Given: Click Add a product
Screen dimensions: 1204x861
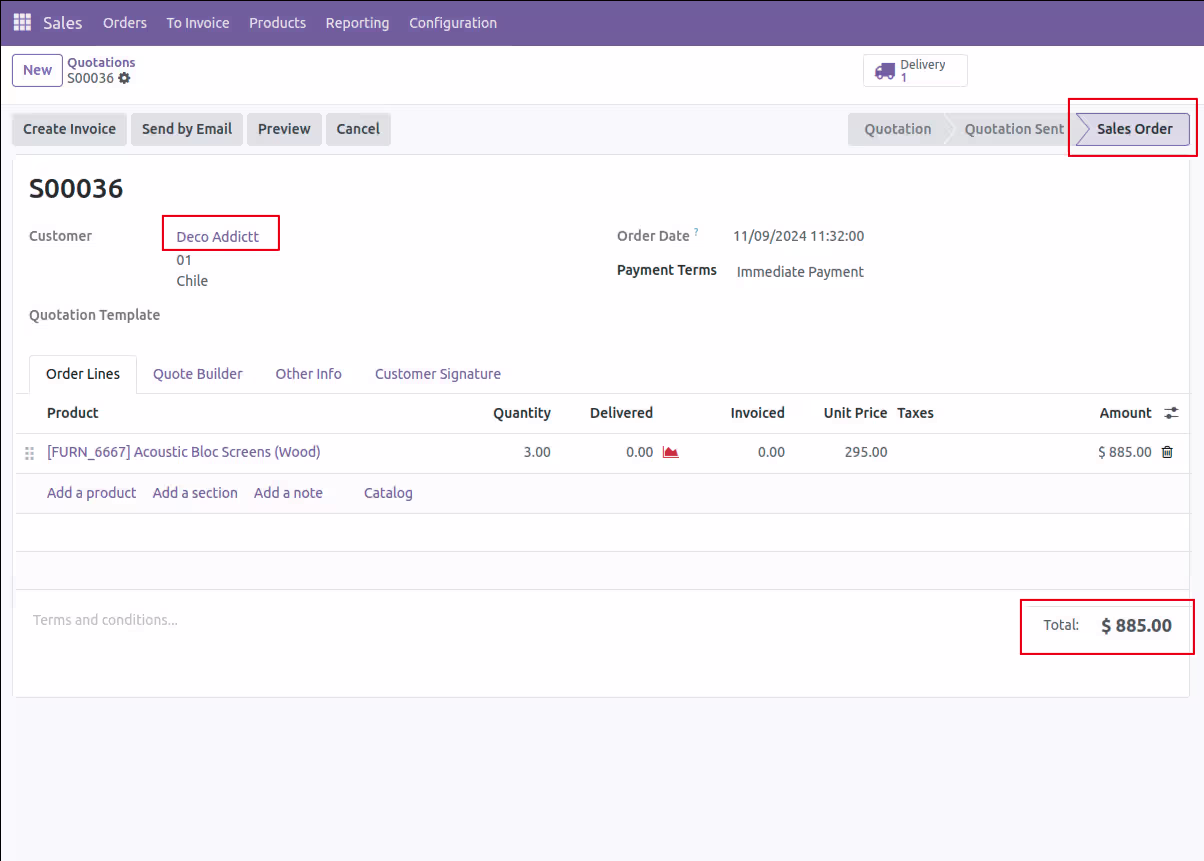Looking at the screenshot, I should (x=91, y=493).
